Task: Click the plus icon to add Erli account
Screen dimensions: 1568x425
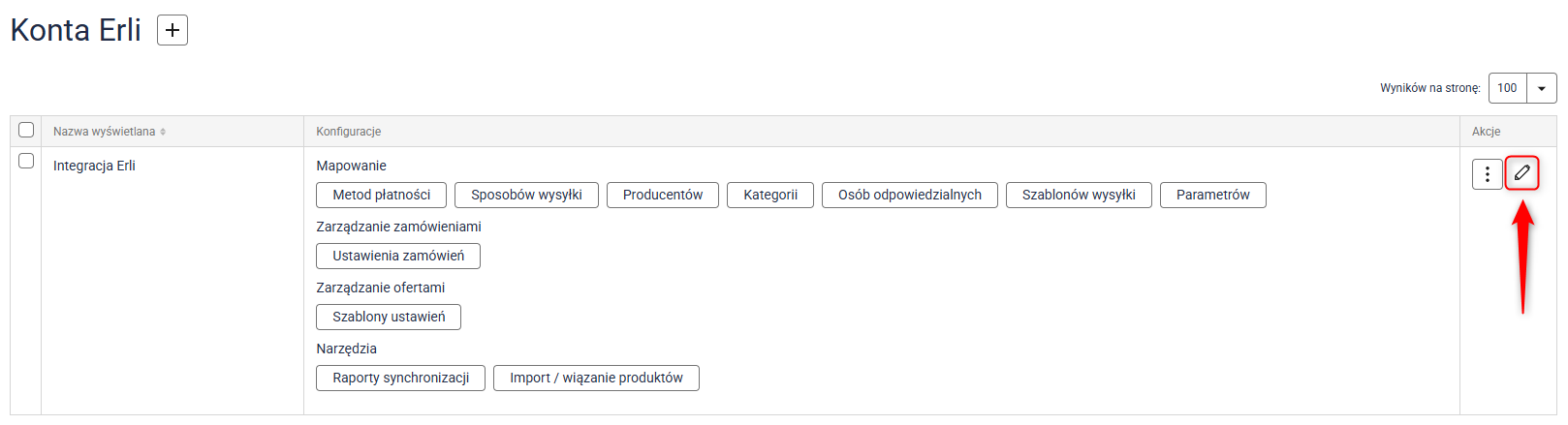Action: coord(172,30)
